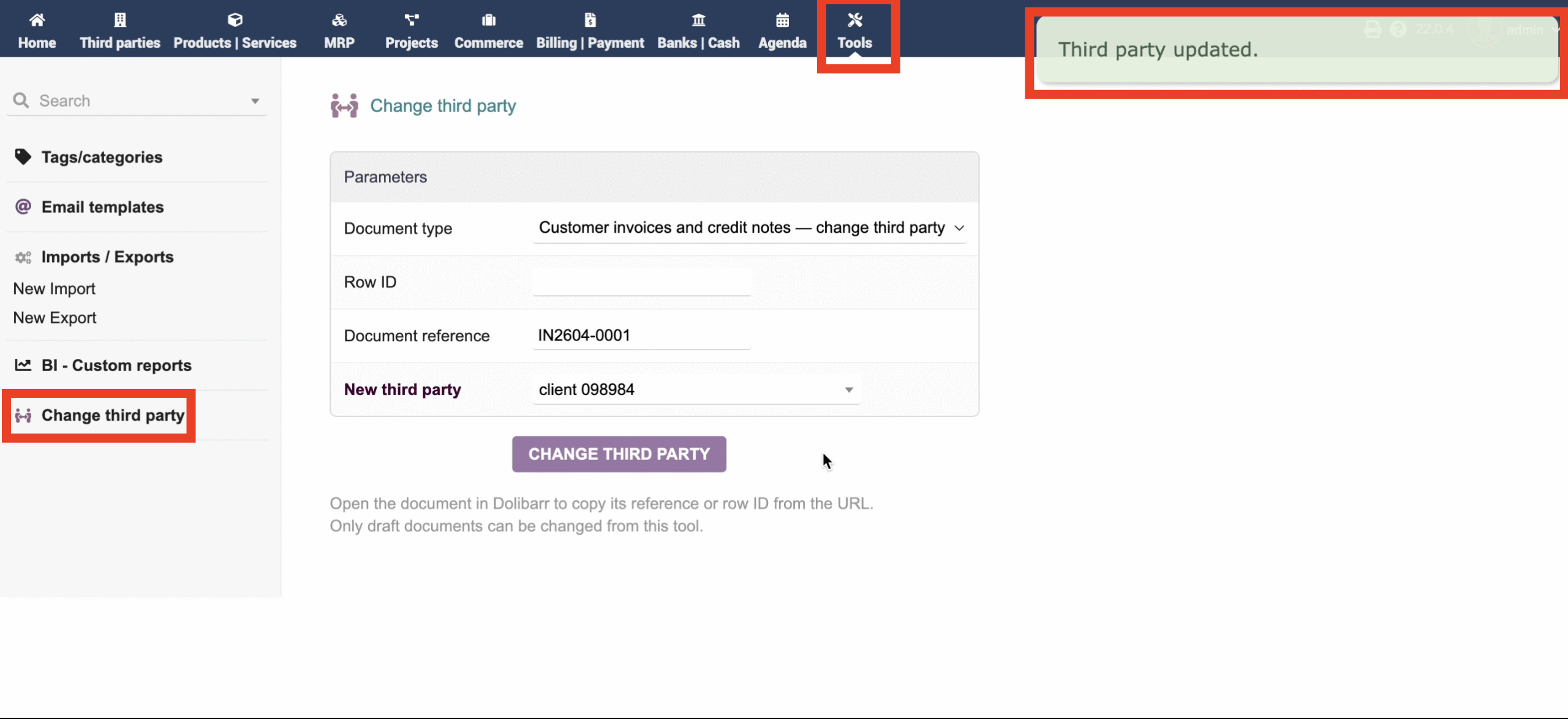Switch to the Commerce tab
The image size is (1568, 719).
(488, 20)
